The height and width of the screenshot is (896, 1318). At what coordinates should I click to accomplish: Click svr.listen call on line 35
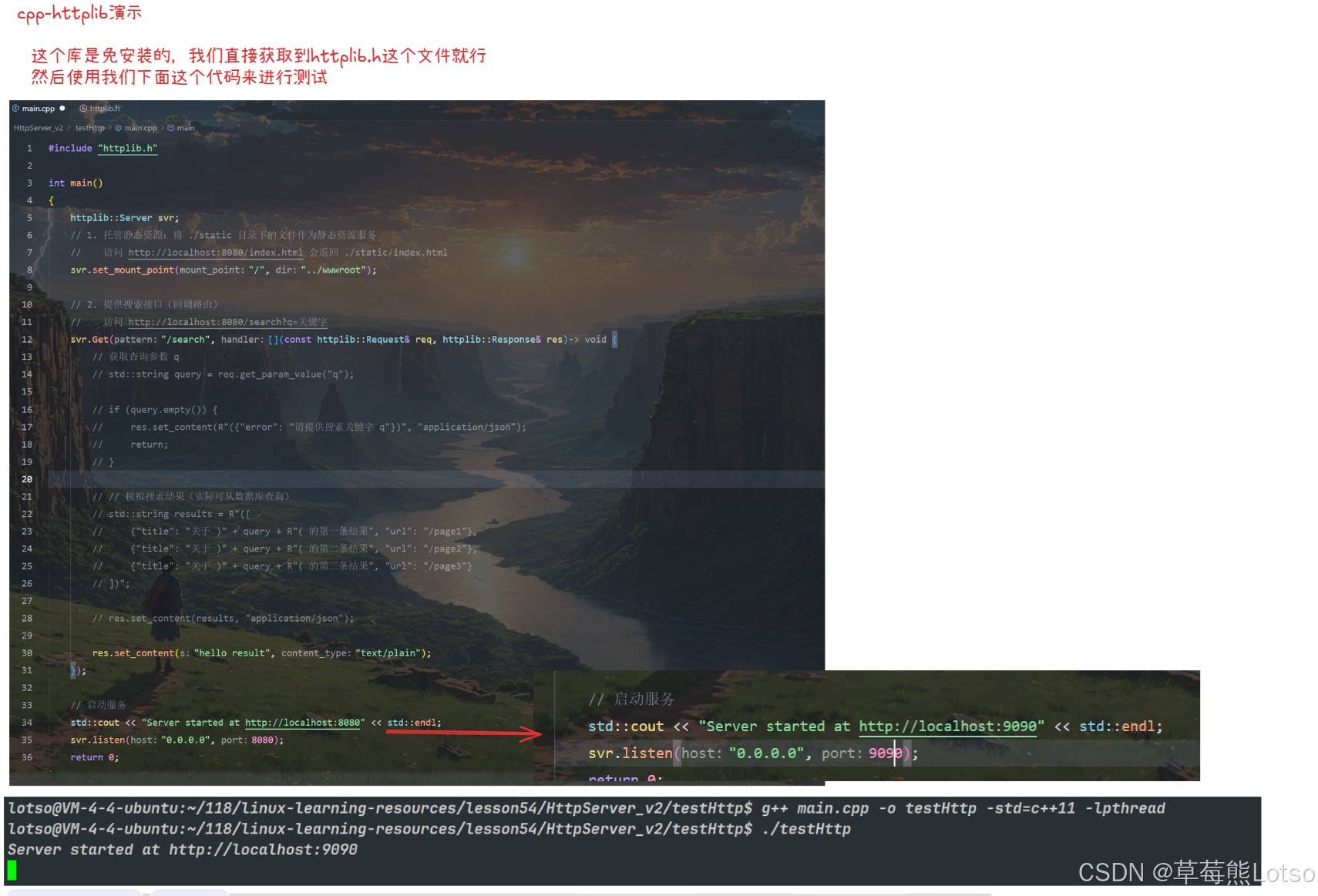177,740
